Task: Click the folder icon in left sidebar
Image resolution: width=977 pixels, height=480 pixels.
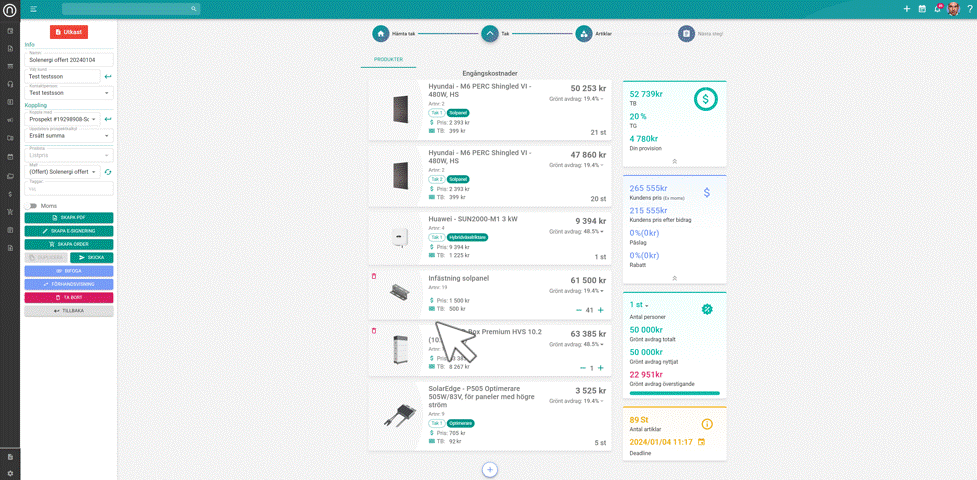Action: point(10,176)
